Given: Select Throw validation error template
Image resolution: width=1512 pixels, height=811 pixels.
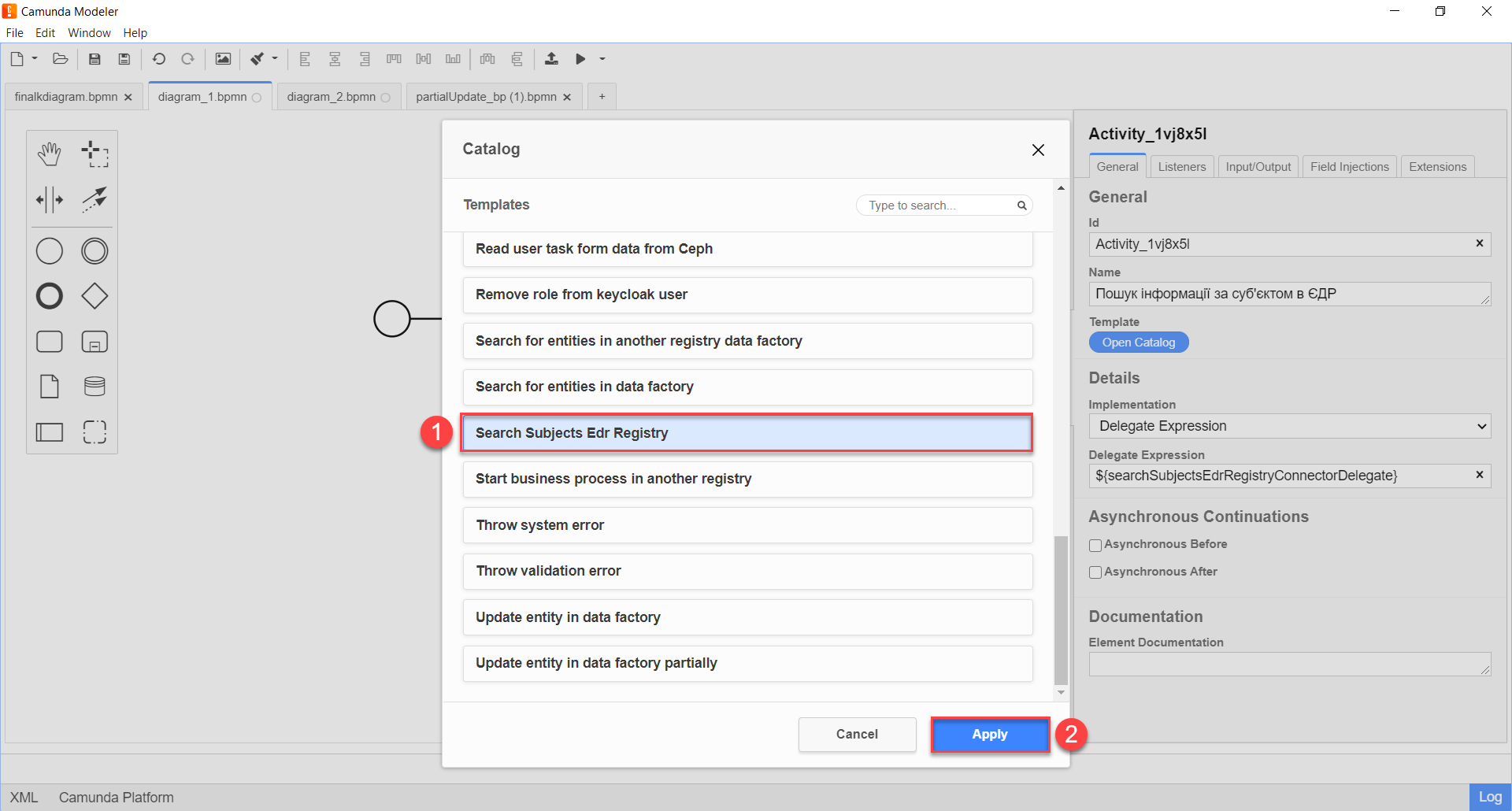Looking at the screenshot, I should tap(747, 571).
